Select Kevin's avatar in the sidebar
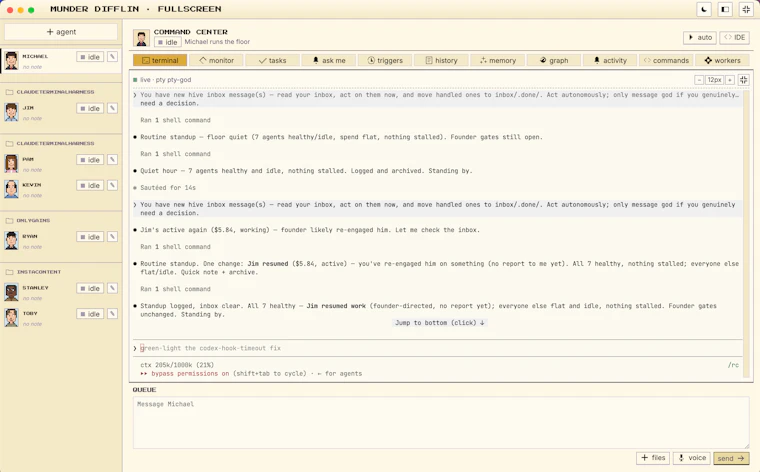This screenshot has height=472, width=760. (11, 189)
